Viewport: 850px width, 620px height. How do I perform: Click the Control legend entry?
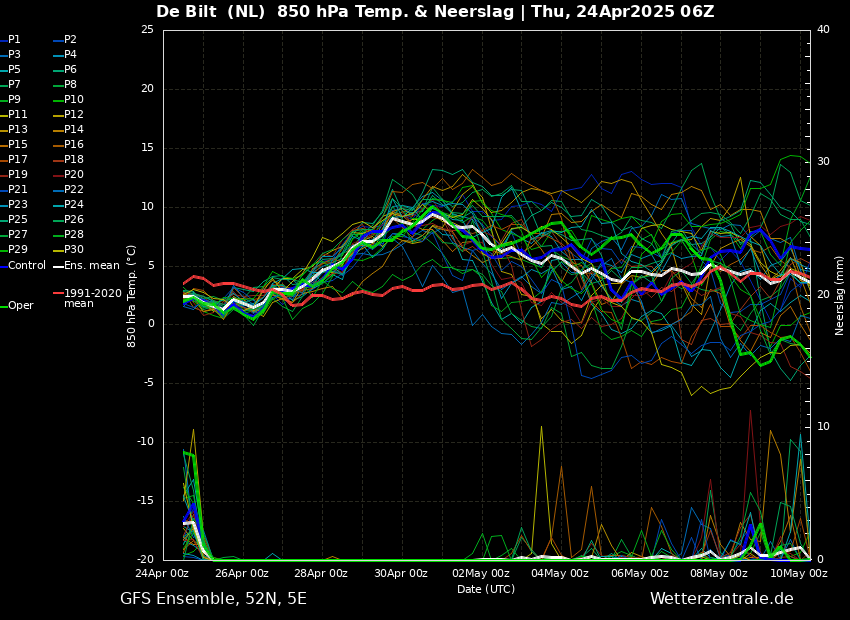pos(23,266)
